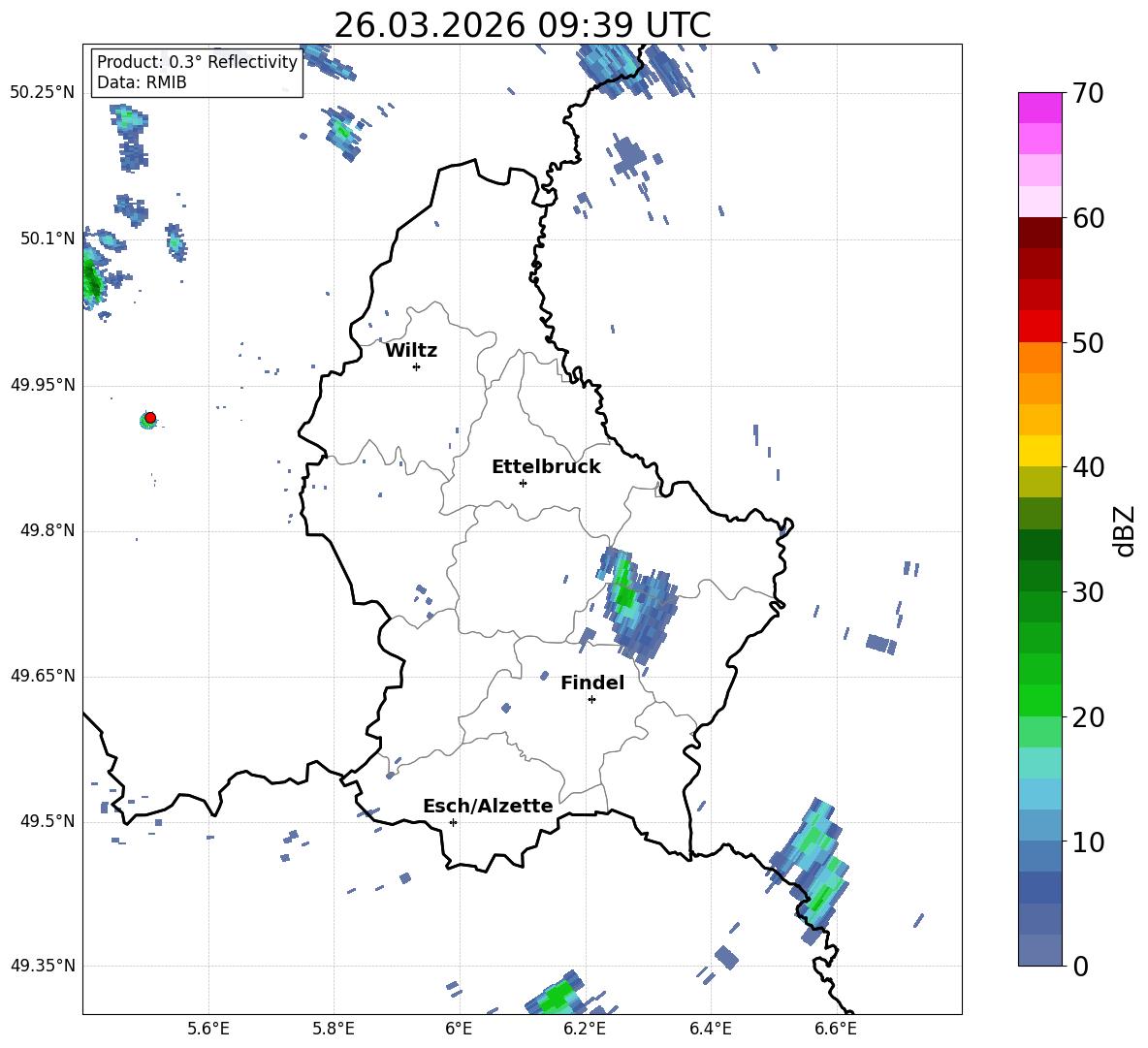
Task: Click the 49.35°N latitude label
Action: click(x=43, y=966)
